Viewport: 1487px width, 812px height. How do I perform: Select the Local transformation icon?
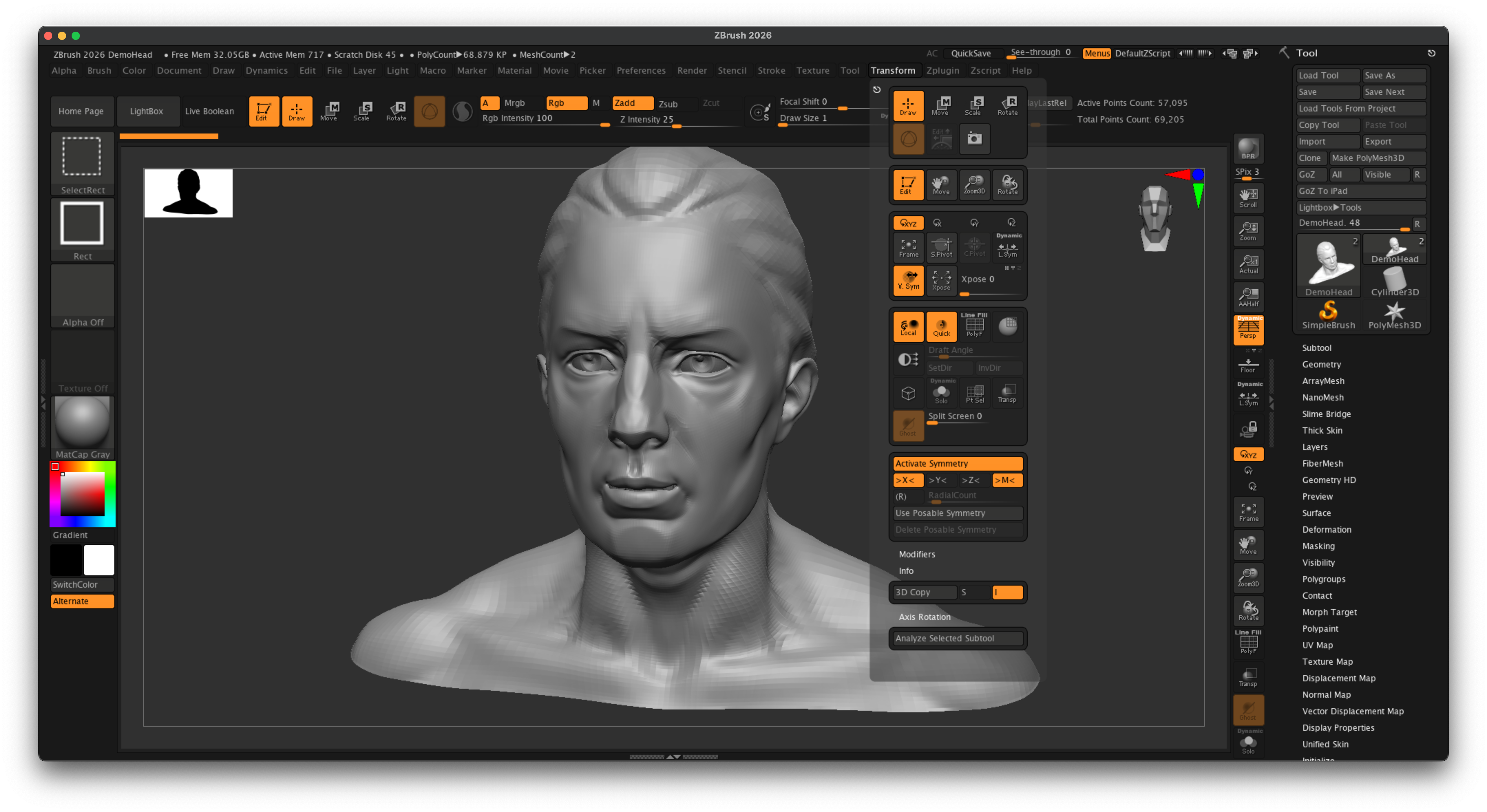pyautogui.click(x=908, y=326)
